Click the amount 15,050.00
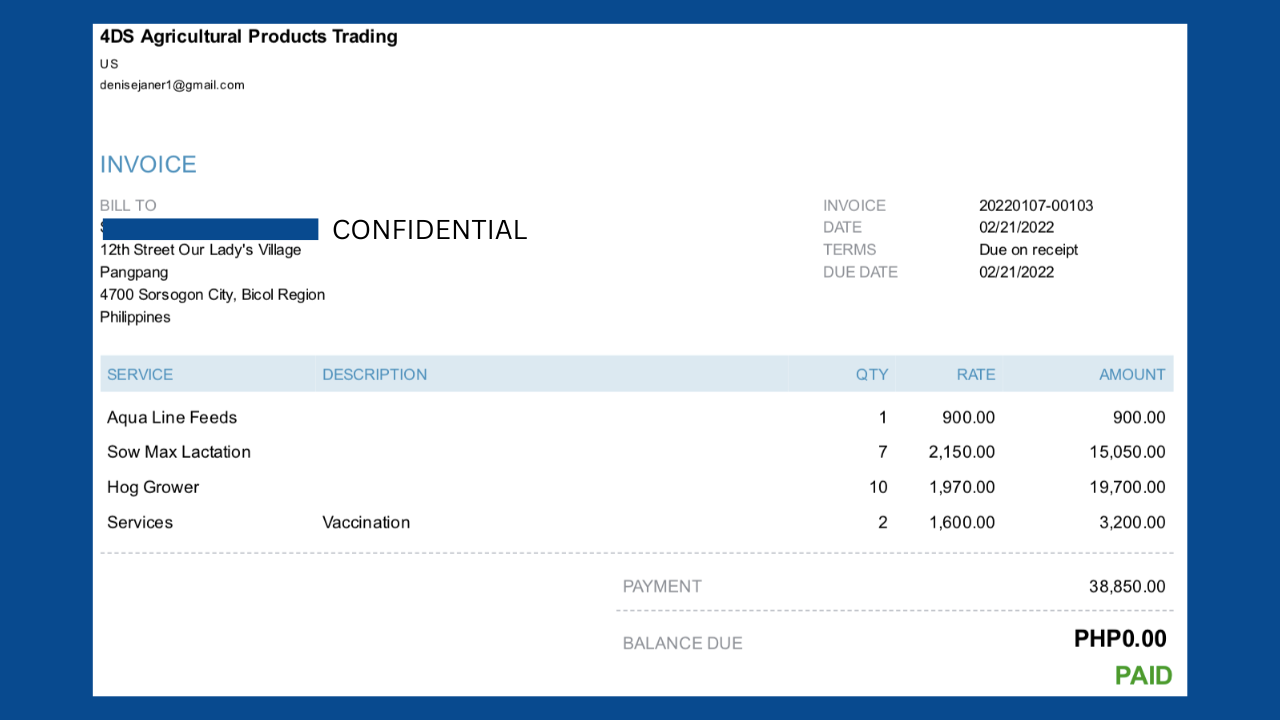Viewport: 1280px width, 720px height. tap(1127, 452)
